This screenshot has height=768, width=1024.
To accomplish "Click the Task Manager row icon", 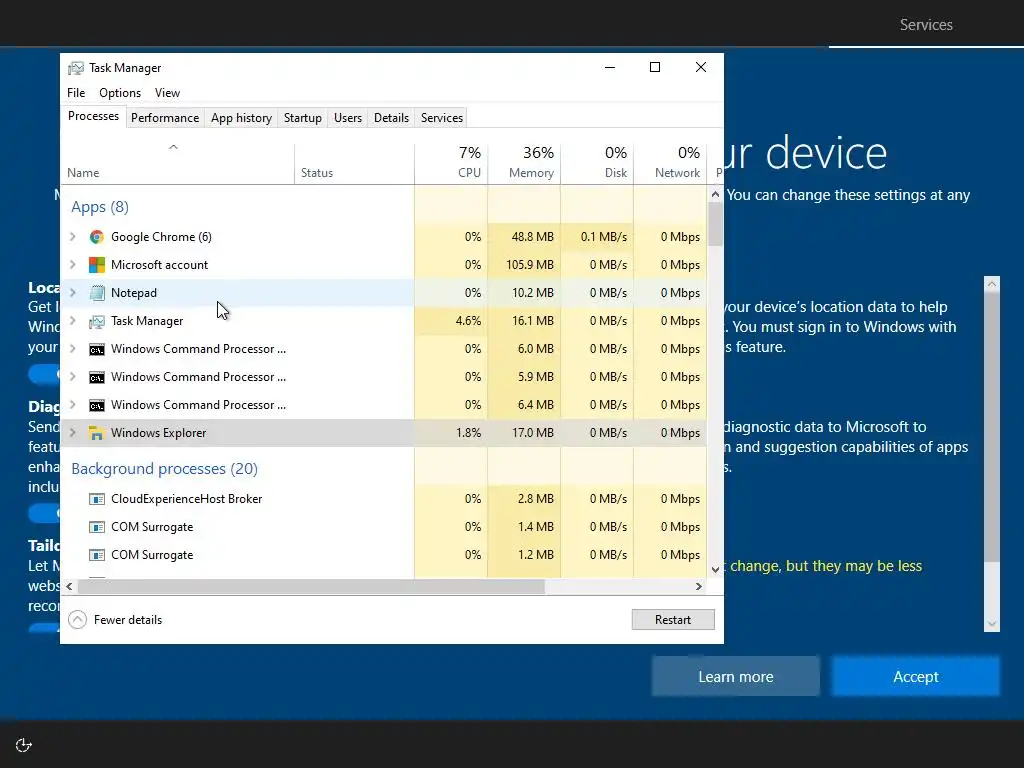I will point(97,321).
